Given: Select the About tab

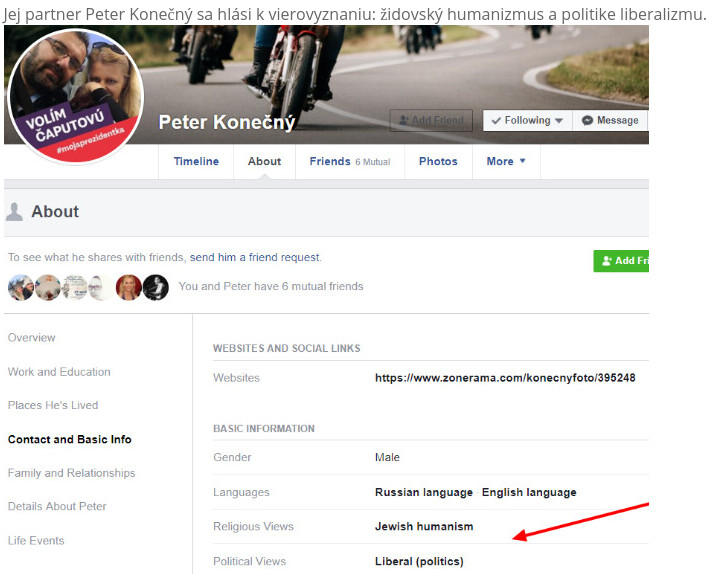Looking at the screenshot, I should click(264, 162).
